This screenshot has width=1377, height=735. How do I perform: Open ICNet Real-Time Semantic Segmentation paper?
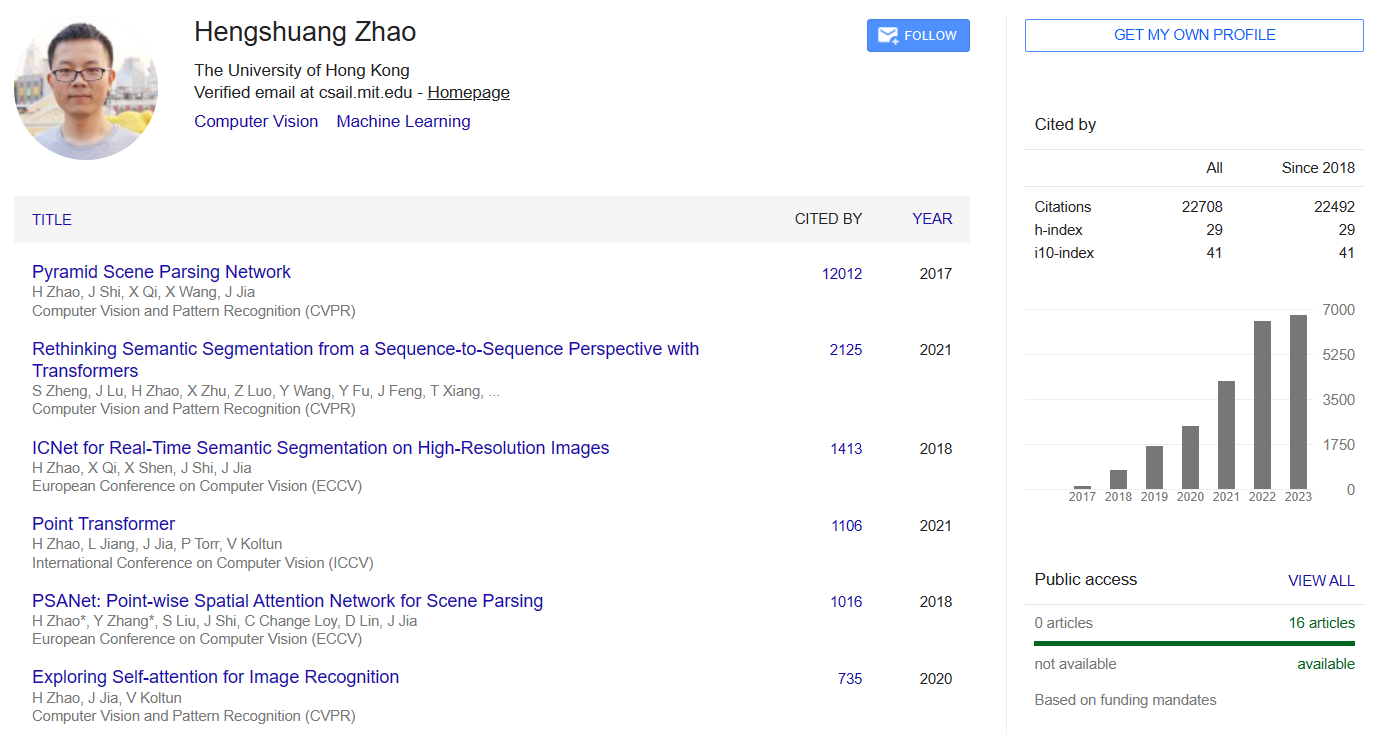[320, 448]
